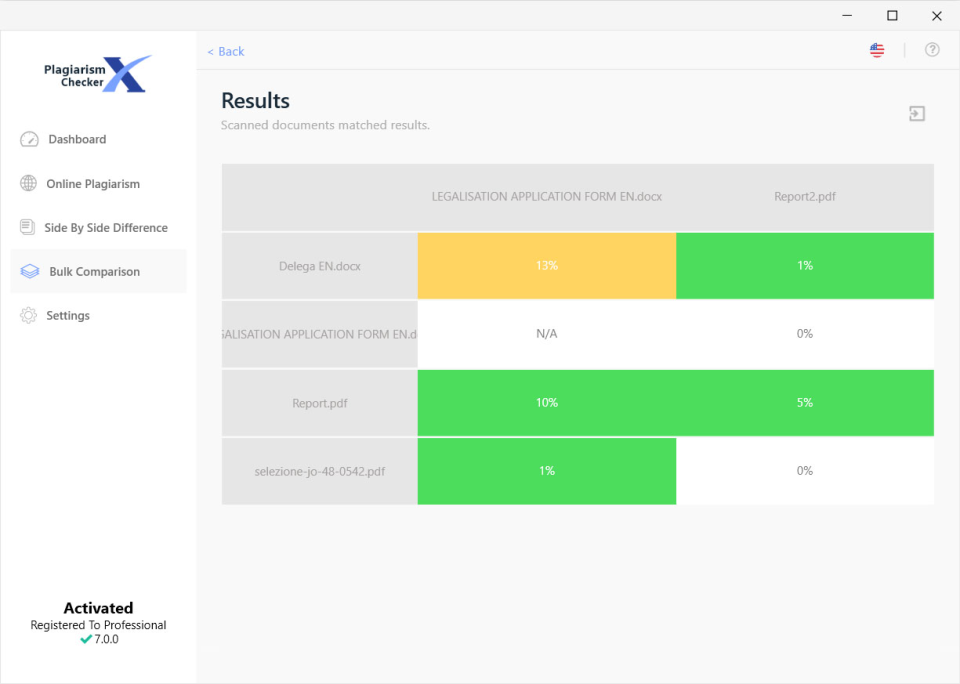960x684 pixels.
Task: Open the yellow 13% match cell for Delega EN.docx
Action: tap(547, 266)
